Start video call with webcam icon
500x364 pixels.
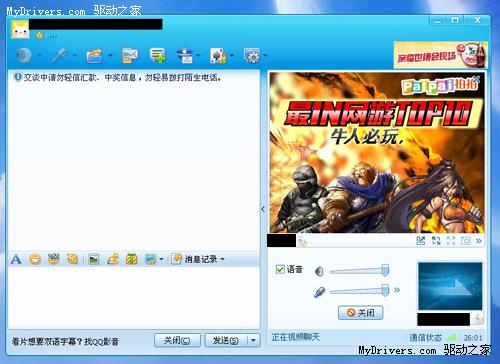point(24,55)
